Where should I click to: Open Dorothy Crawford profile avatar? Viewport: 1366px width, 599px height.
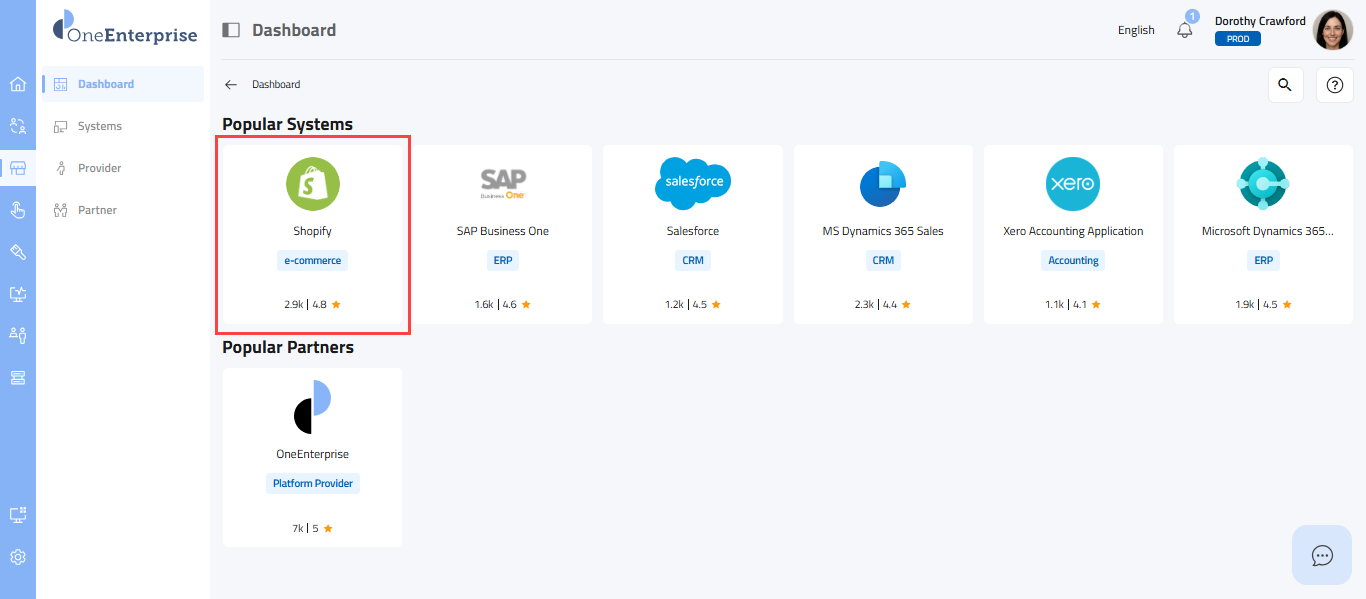(1332, 30)
